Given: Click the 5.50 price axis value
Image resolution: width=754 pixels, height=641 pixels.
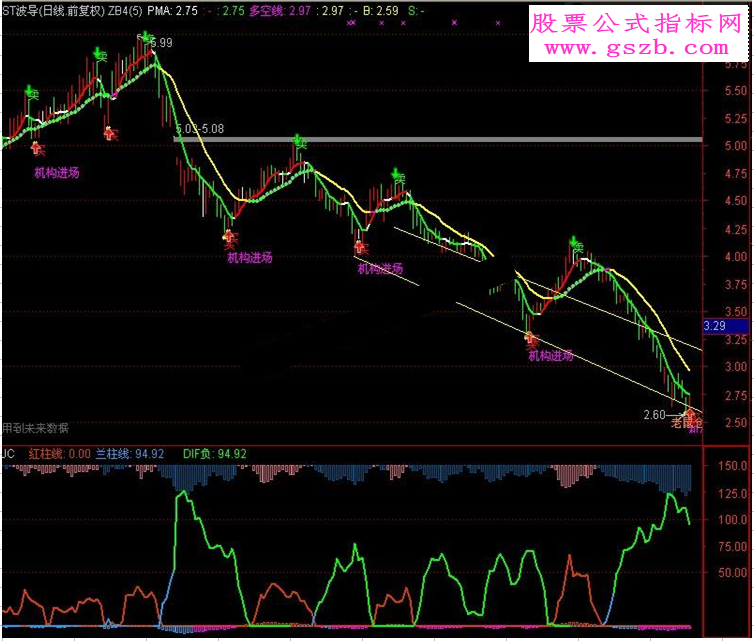Looking at the screenshot, I should coord(735,91).
